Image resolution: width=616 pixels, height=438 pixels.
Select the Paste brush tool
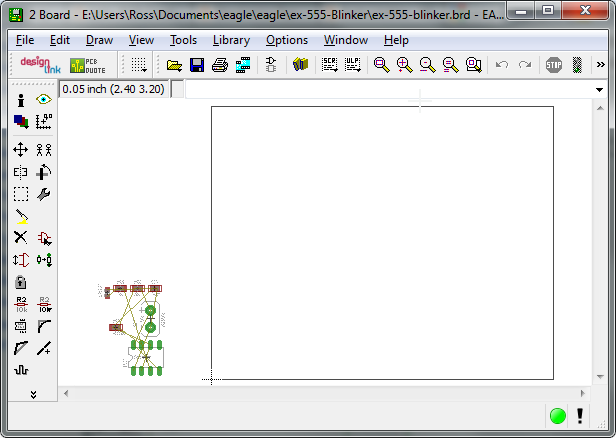21,216
